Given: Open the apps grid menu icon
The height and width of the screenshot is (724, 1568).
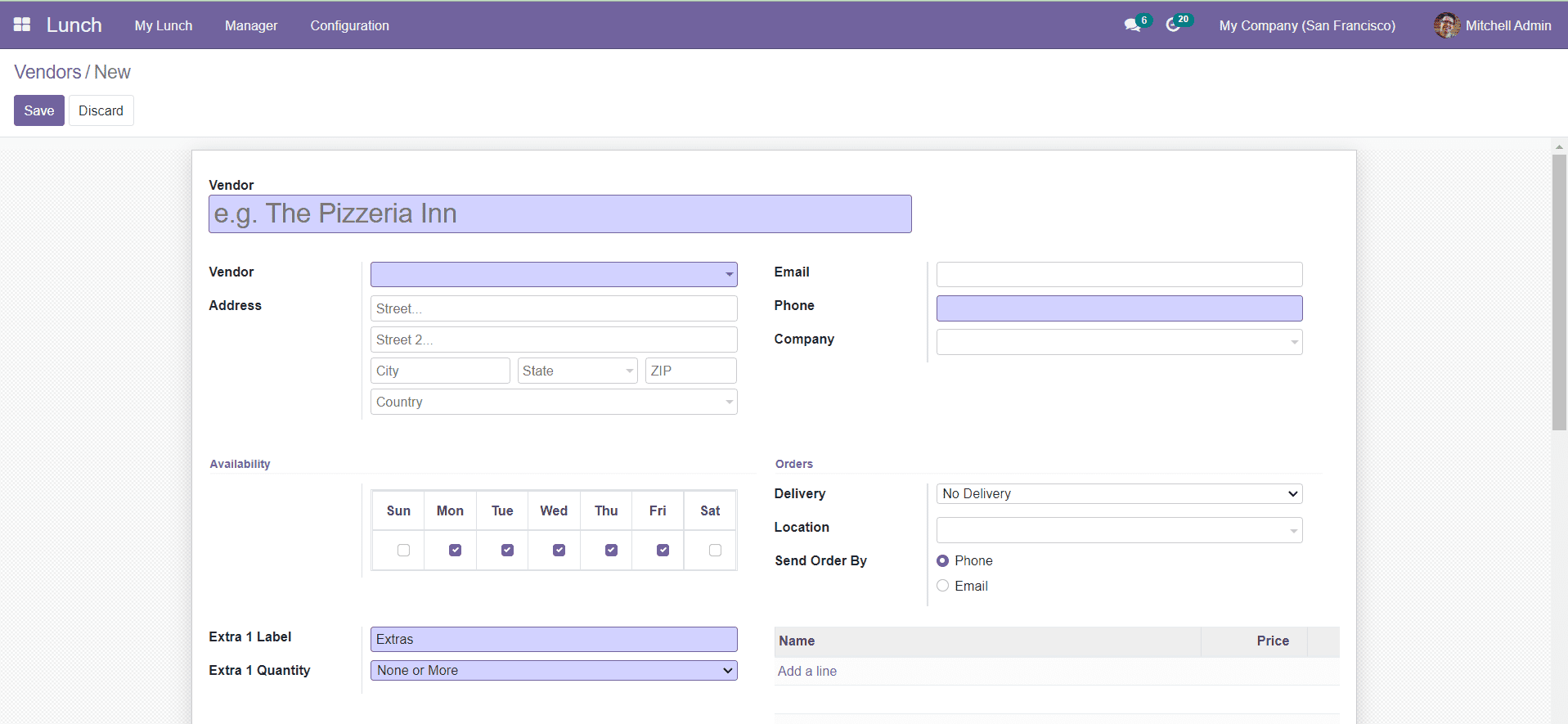Looking at the screenshot, I should pyautogui.click(x=22, y=25).
